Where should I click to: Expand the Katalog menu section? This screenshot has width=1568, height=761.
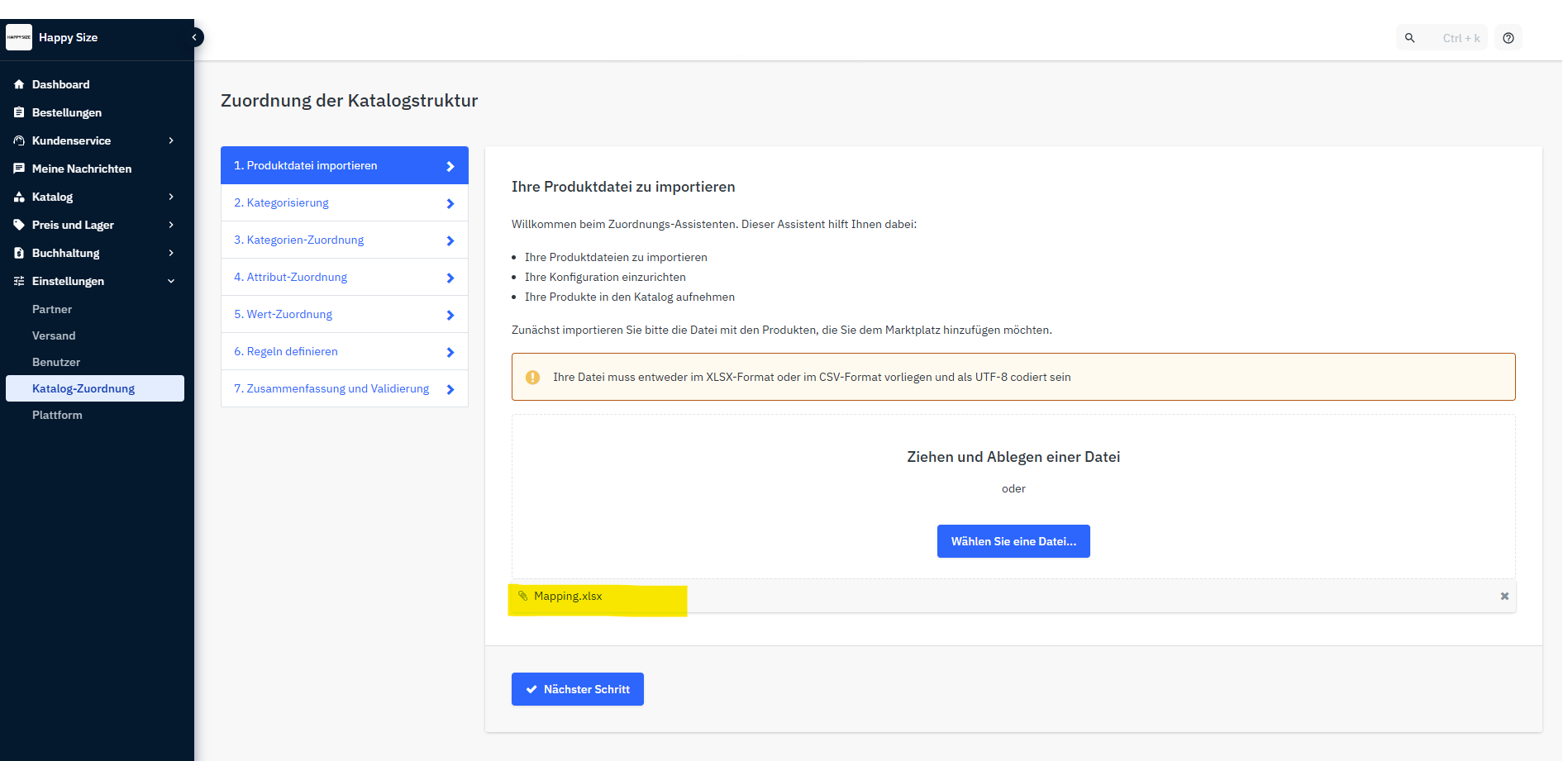(171, 197)
